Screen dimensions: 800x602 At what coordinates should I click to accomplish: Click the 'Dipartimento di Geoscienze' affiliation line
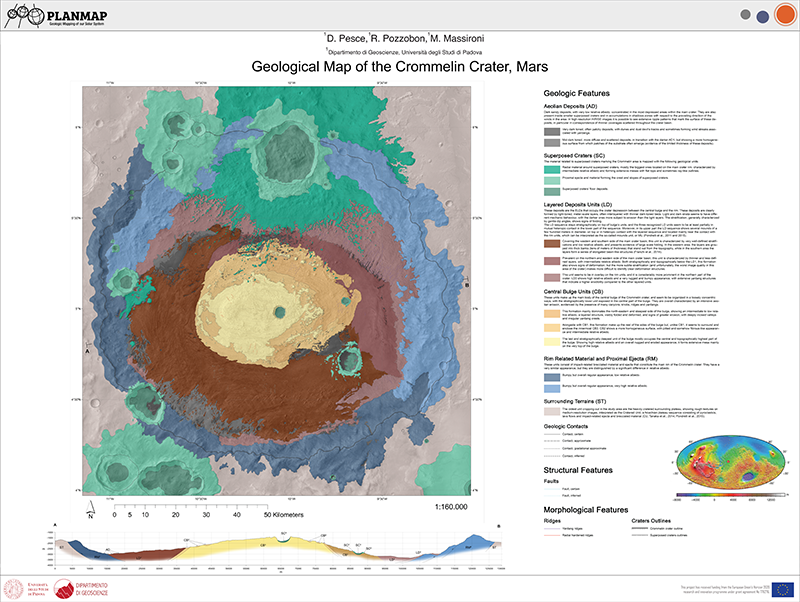[x=404, y=52]
